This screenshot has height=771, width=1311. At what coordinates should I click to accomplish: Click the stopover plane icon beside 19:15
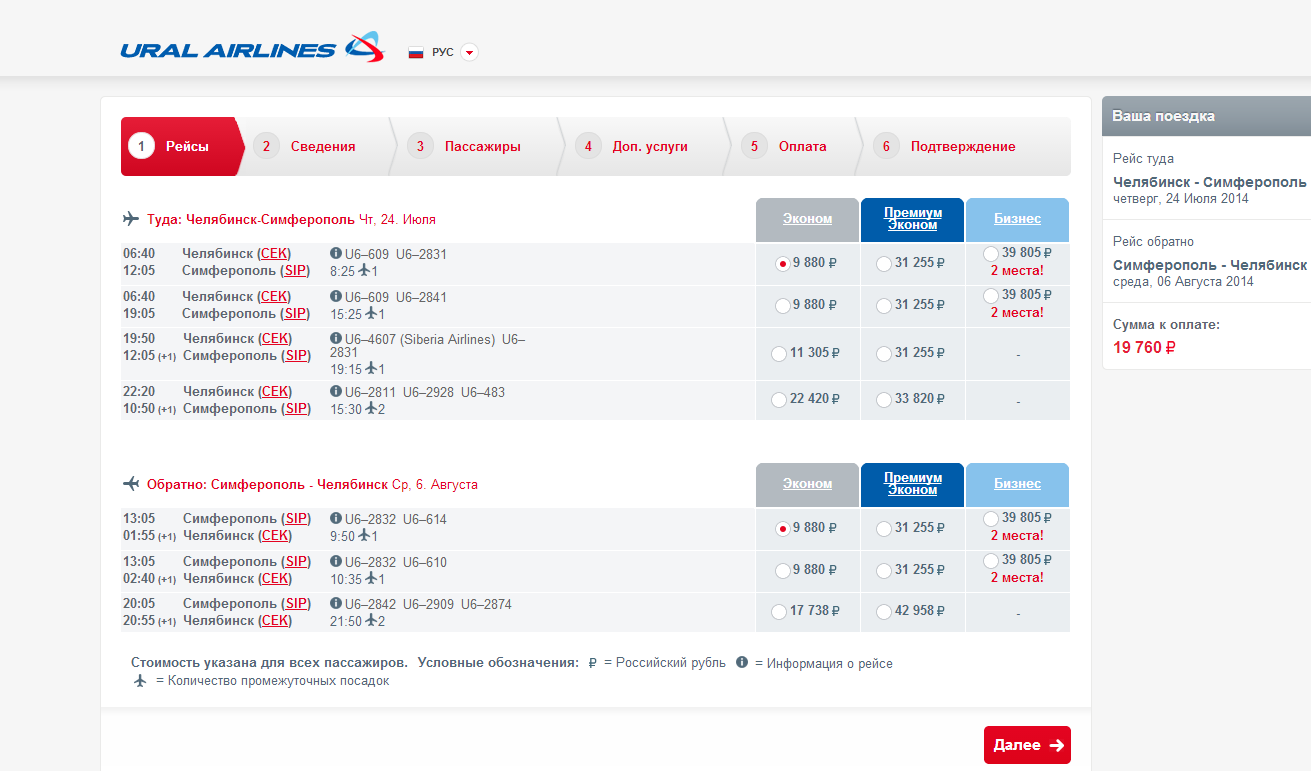[371, 368]
